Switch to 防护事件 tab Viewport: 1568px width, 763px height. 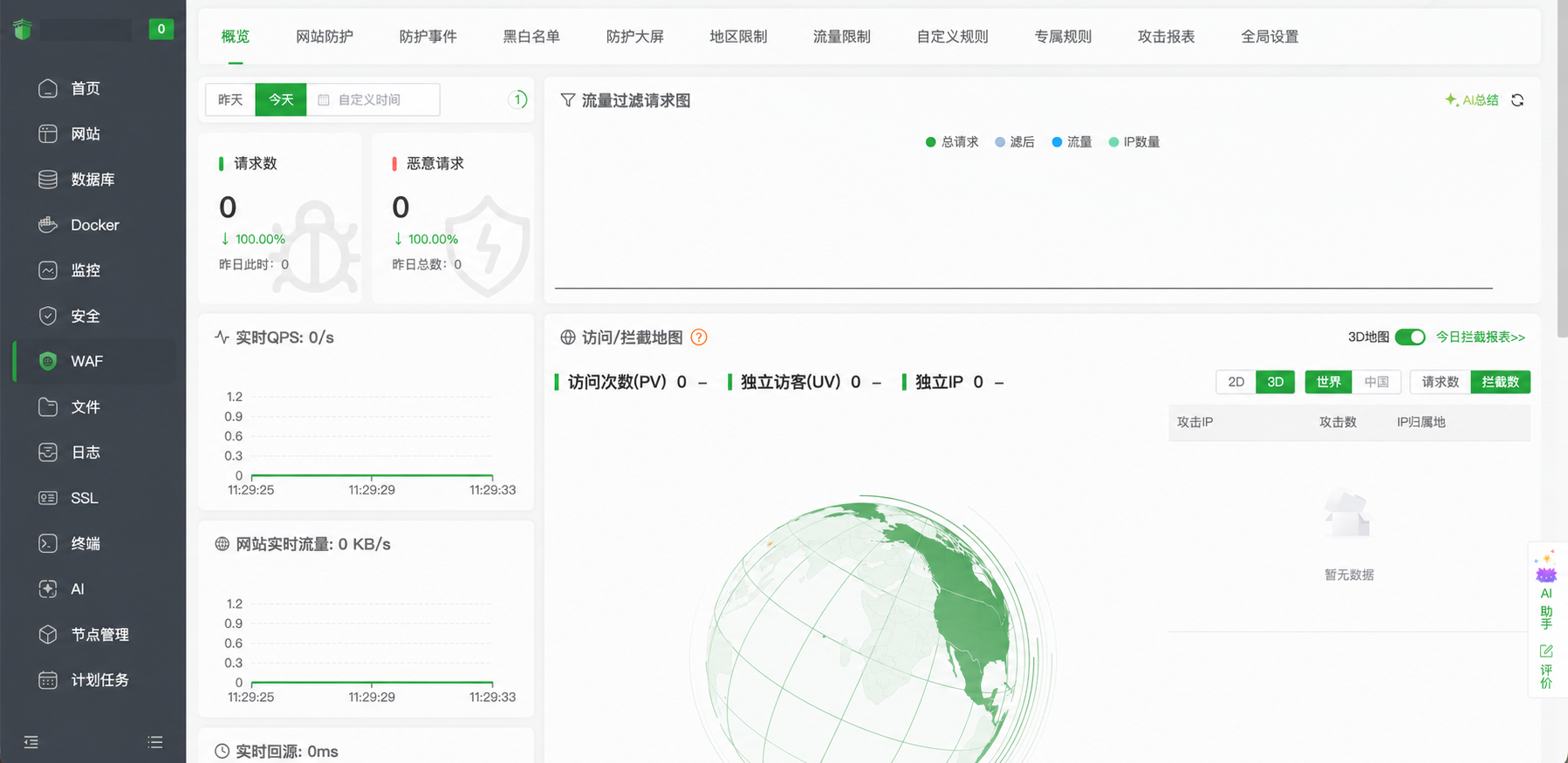(x=428, y=37)
